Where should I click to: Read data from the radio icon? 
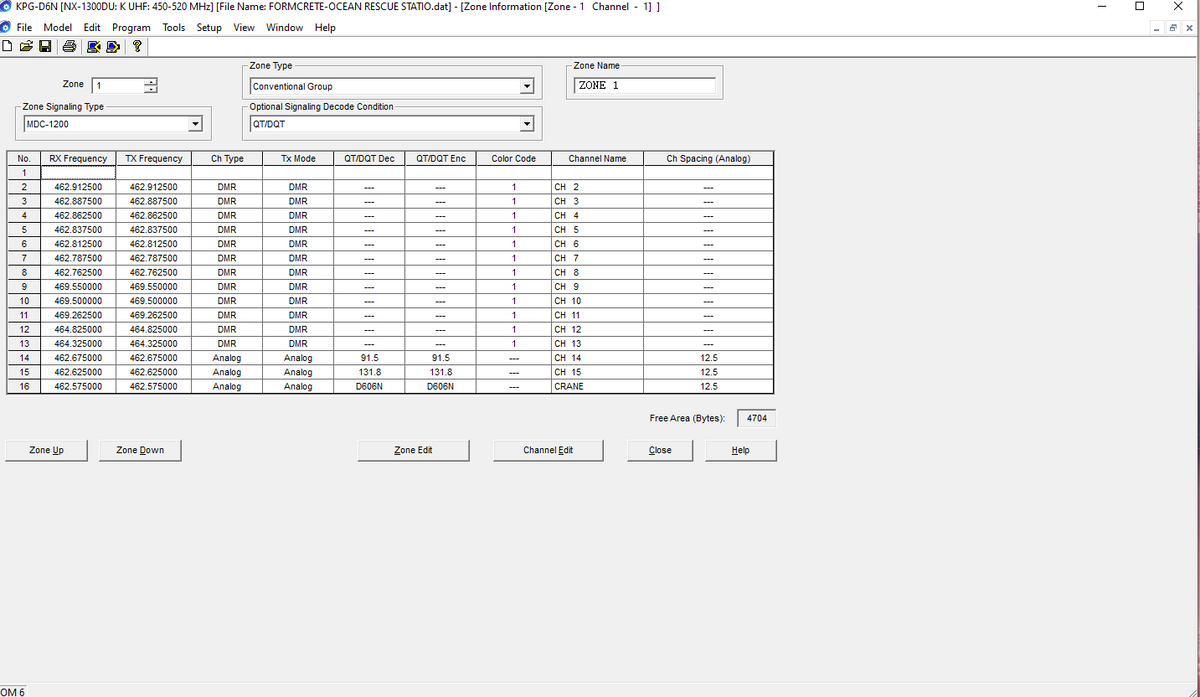(x=95, y=46)
